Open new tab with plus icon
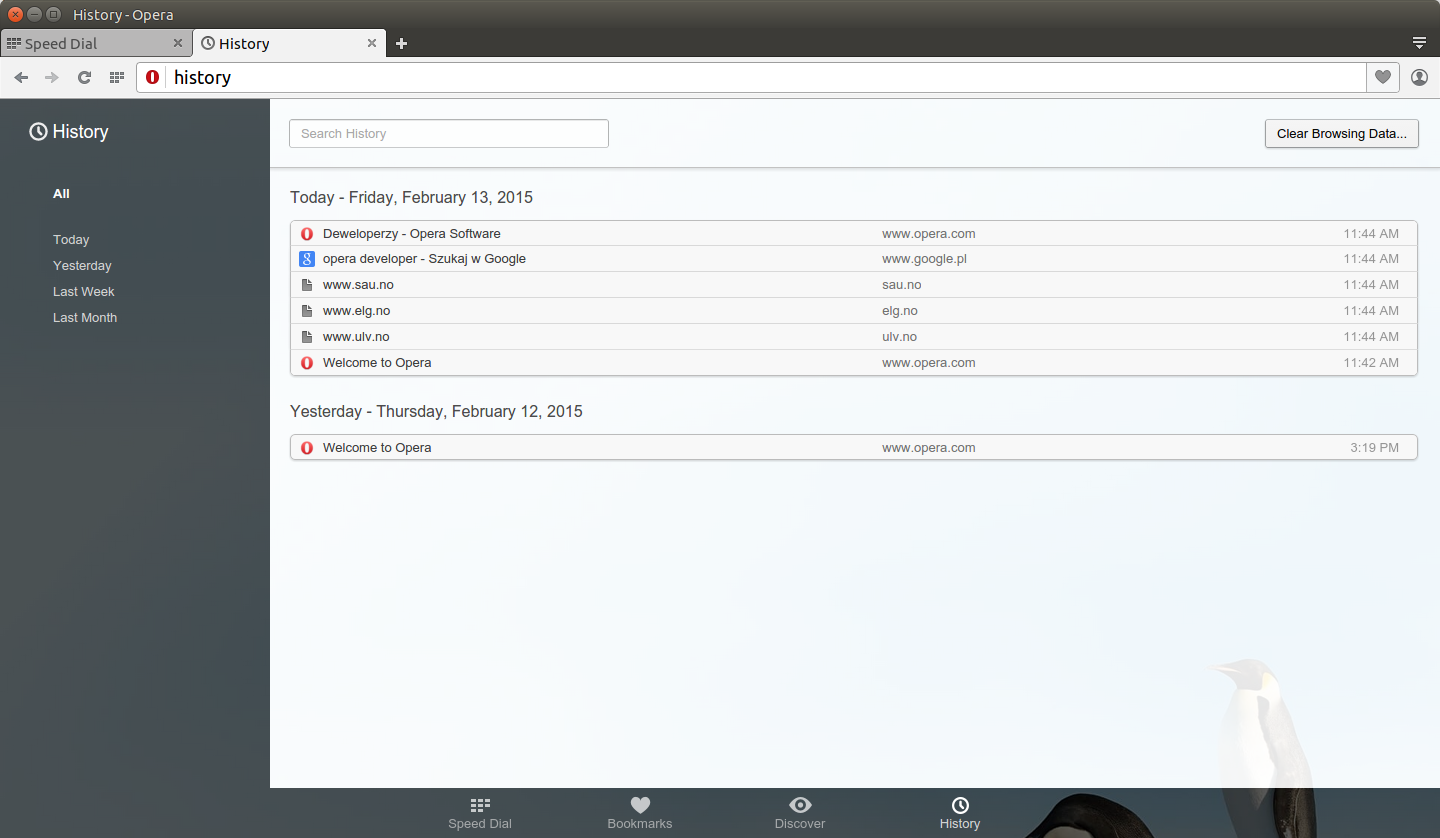 (x=401, y=43)
